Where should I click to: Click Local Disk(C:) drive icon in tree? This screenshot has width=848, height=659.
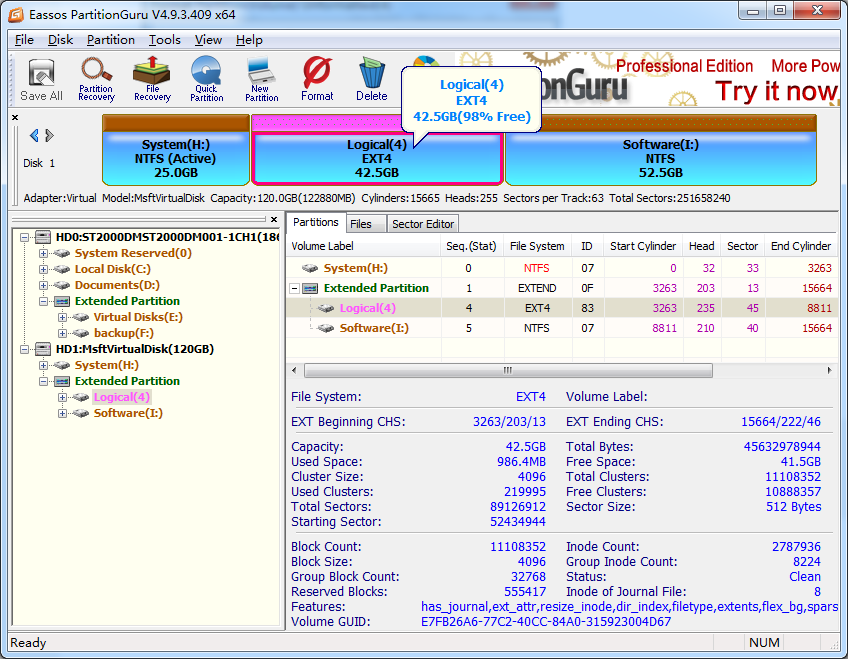pyautogui.click(x=62, y=269)
